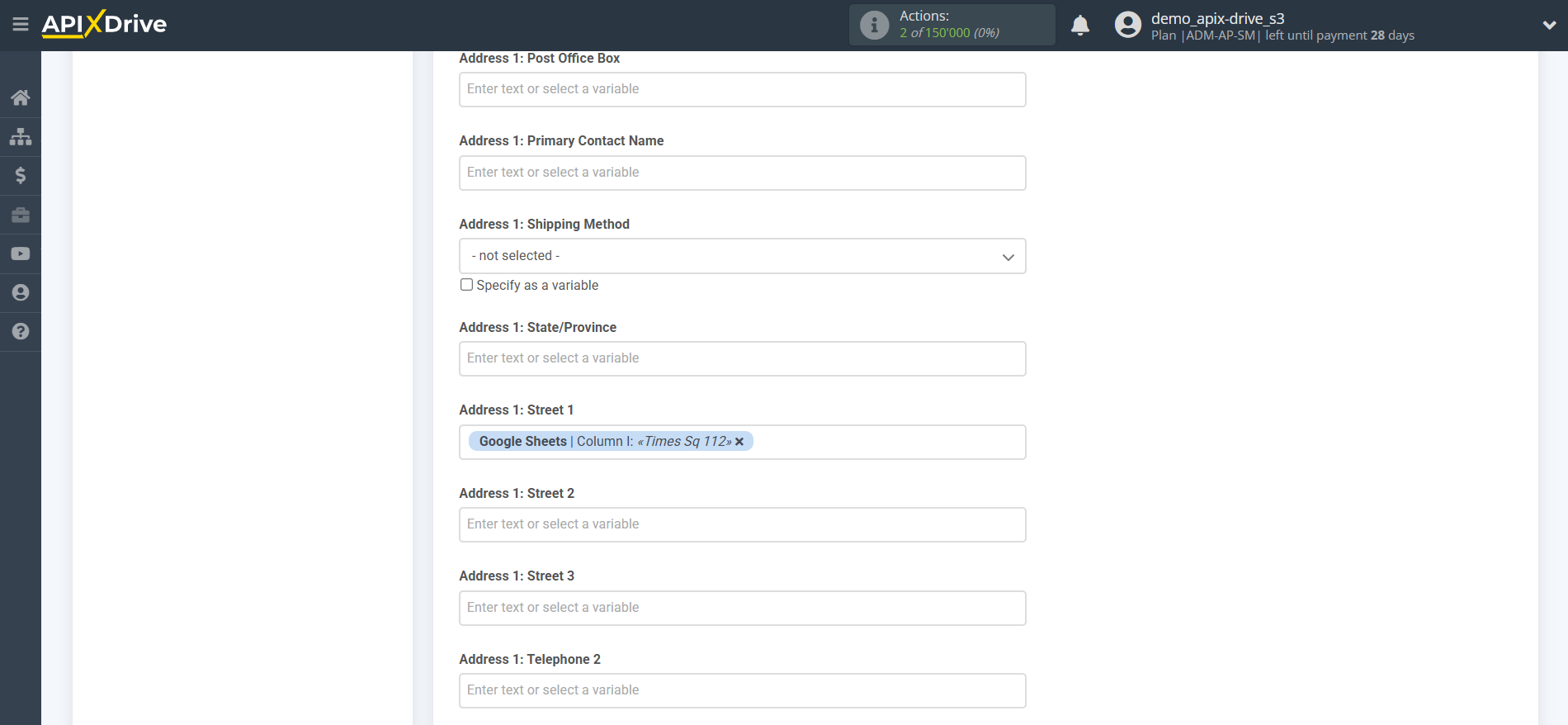Open the YouTube video icon in the sidebar

point(21,254)
